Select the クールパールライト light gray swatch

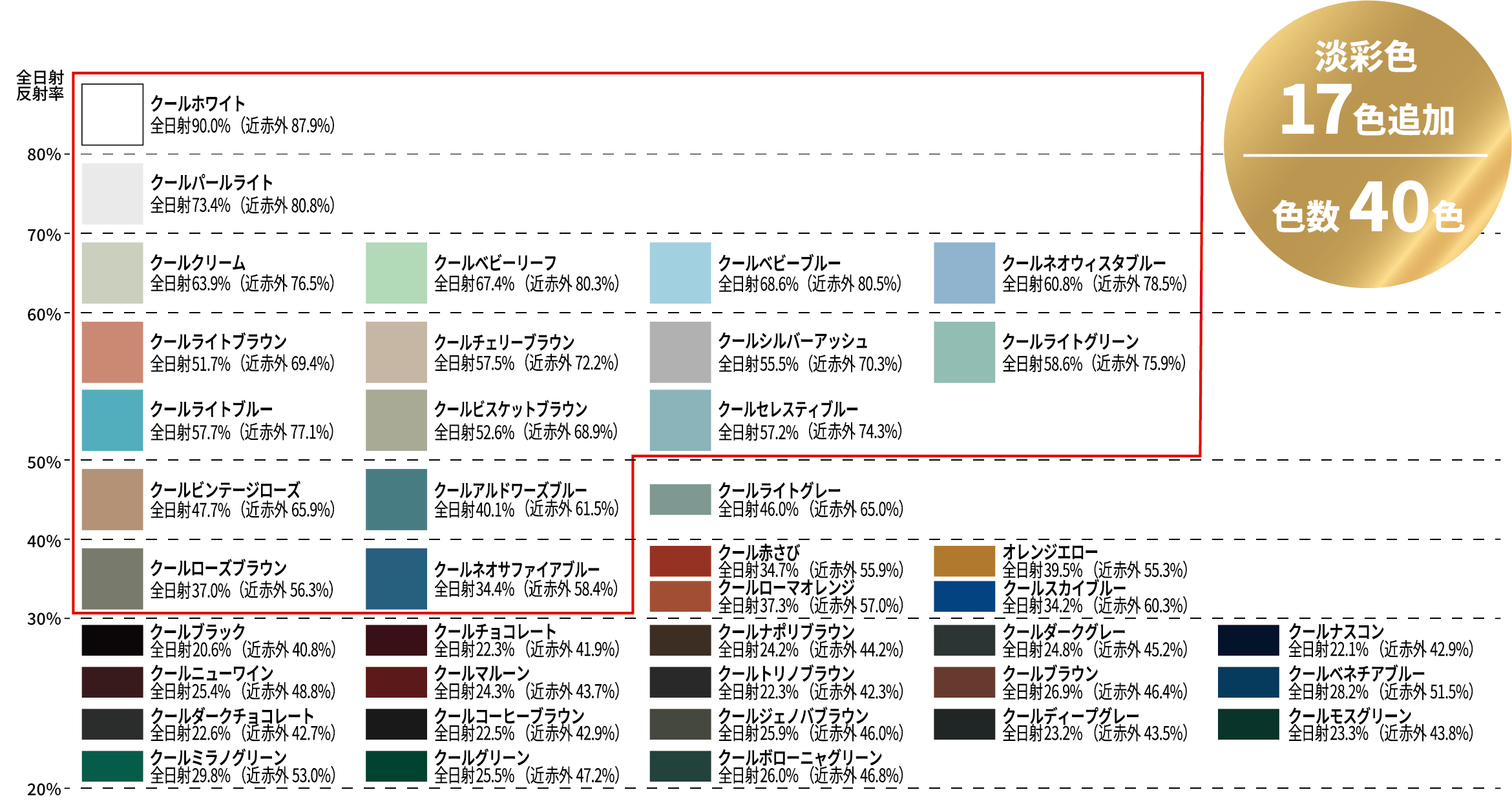(112, 194)
